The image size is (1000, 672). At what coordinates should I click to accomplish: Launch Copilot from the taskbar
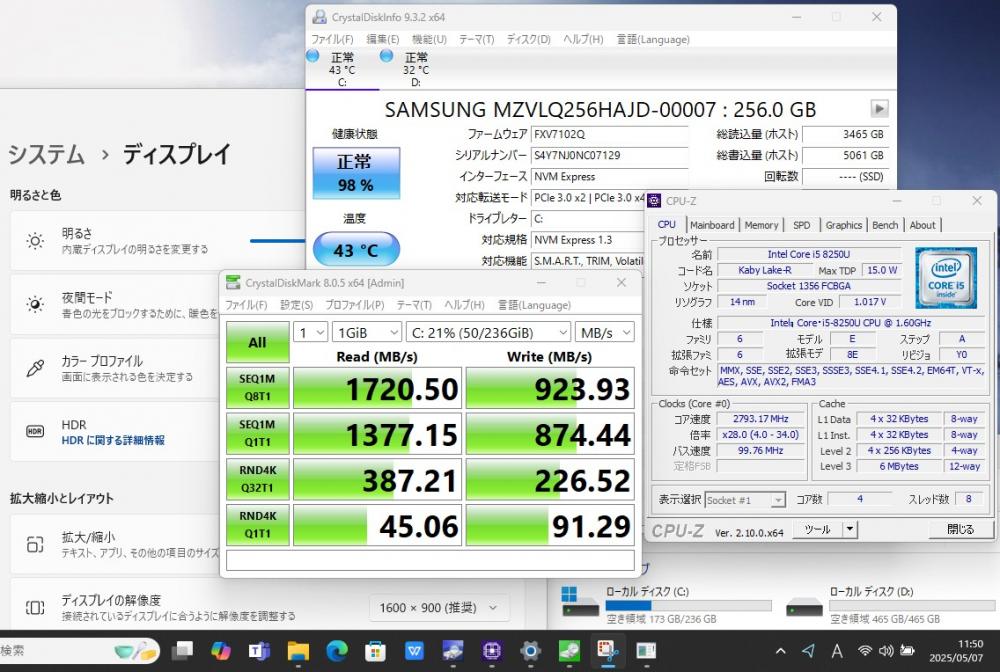[x=221, y=651]
